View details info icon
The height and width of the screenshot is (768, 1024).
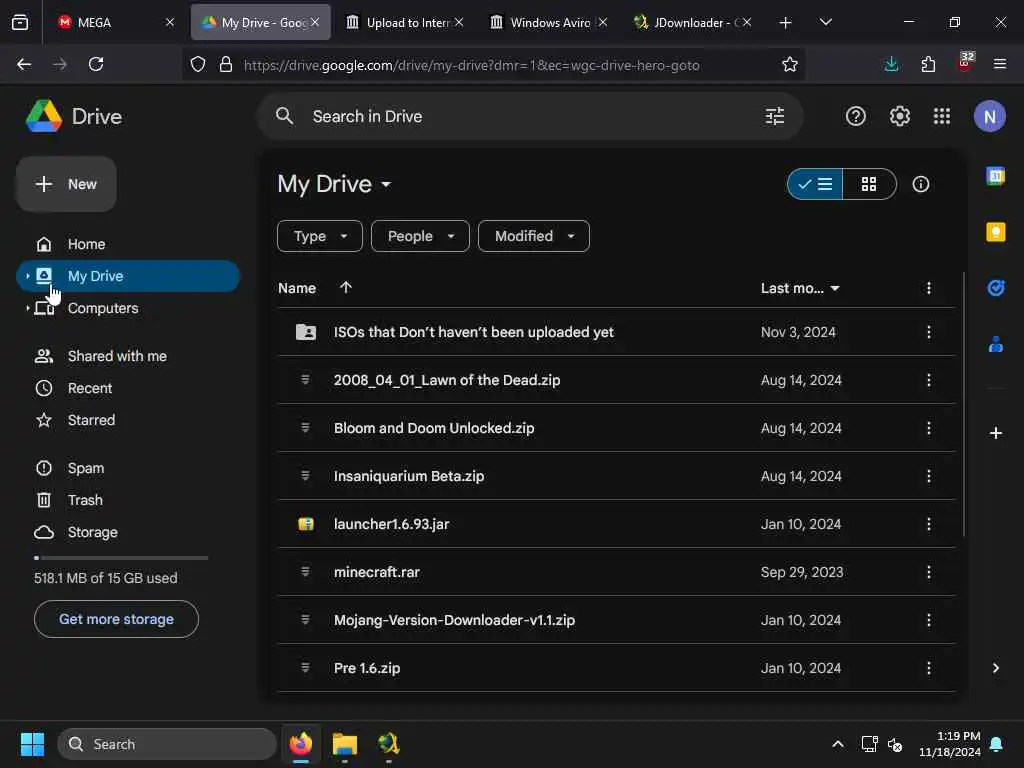click(920, 184)
